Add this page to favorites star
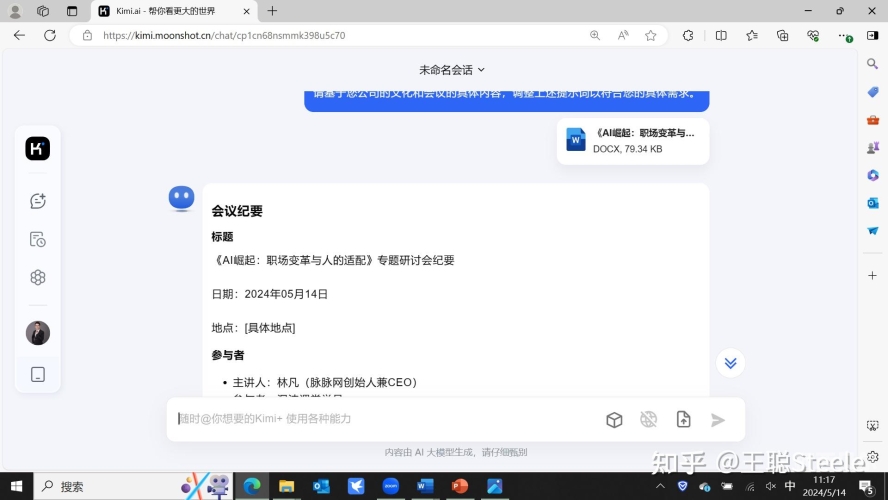 (651, 35)
